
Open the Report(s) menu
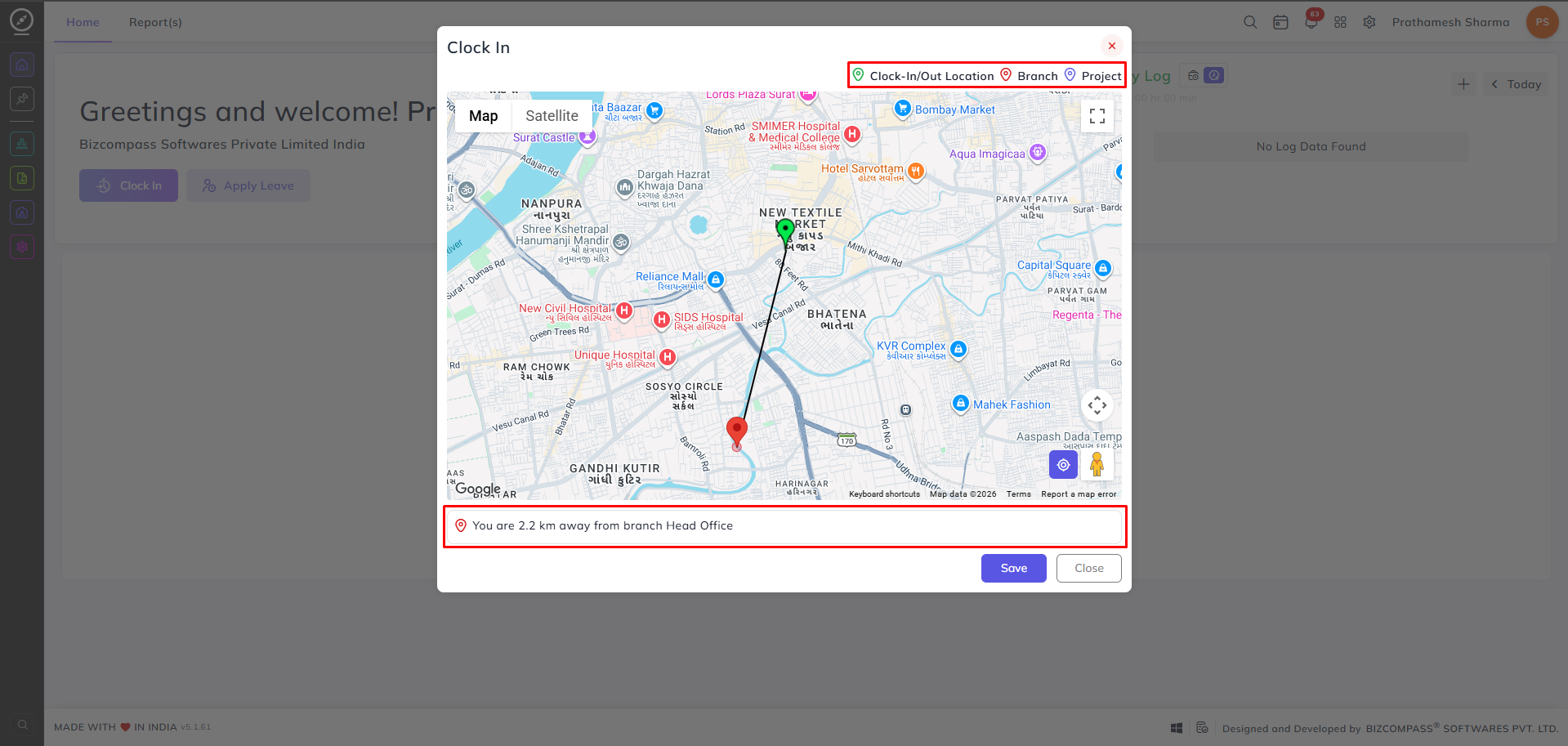point(155,22)
